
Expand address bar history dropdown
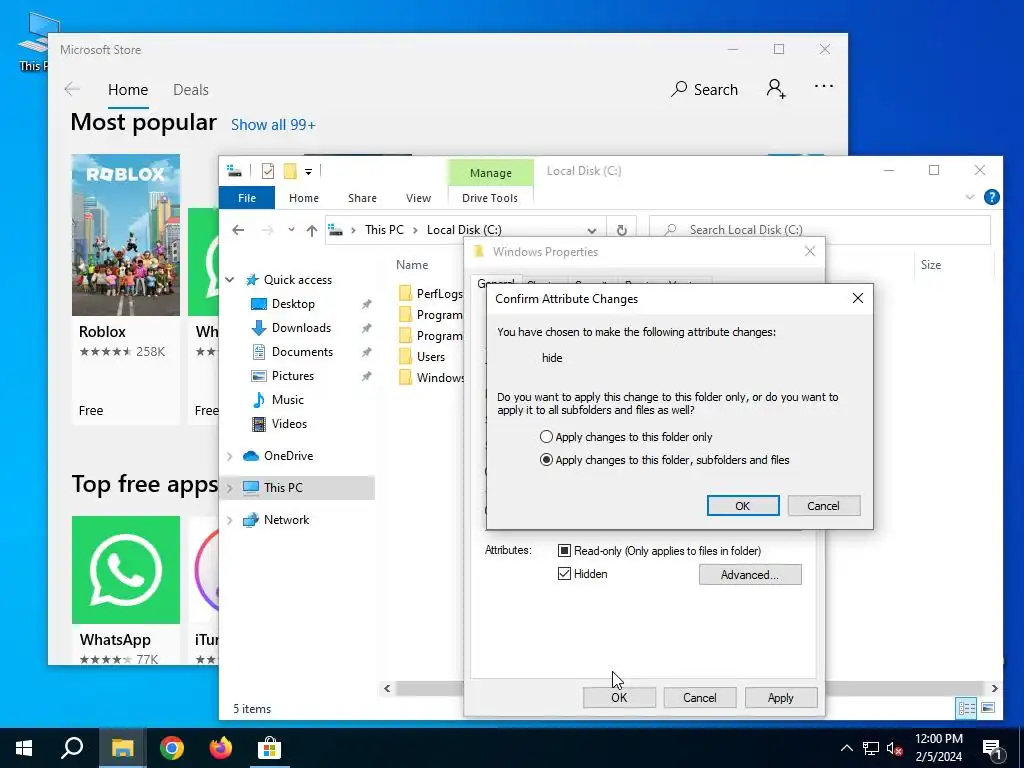point(591,230)
